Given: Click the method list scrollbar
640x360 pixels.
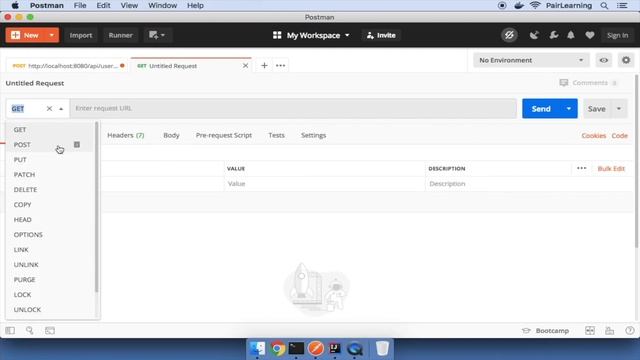Looking at the screenshot, I should click(x=97, y=207).
